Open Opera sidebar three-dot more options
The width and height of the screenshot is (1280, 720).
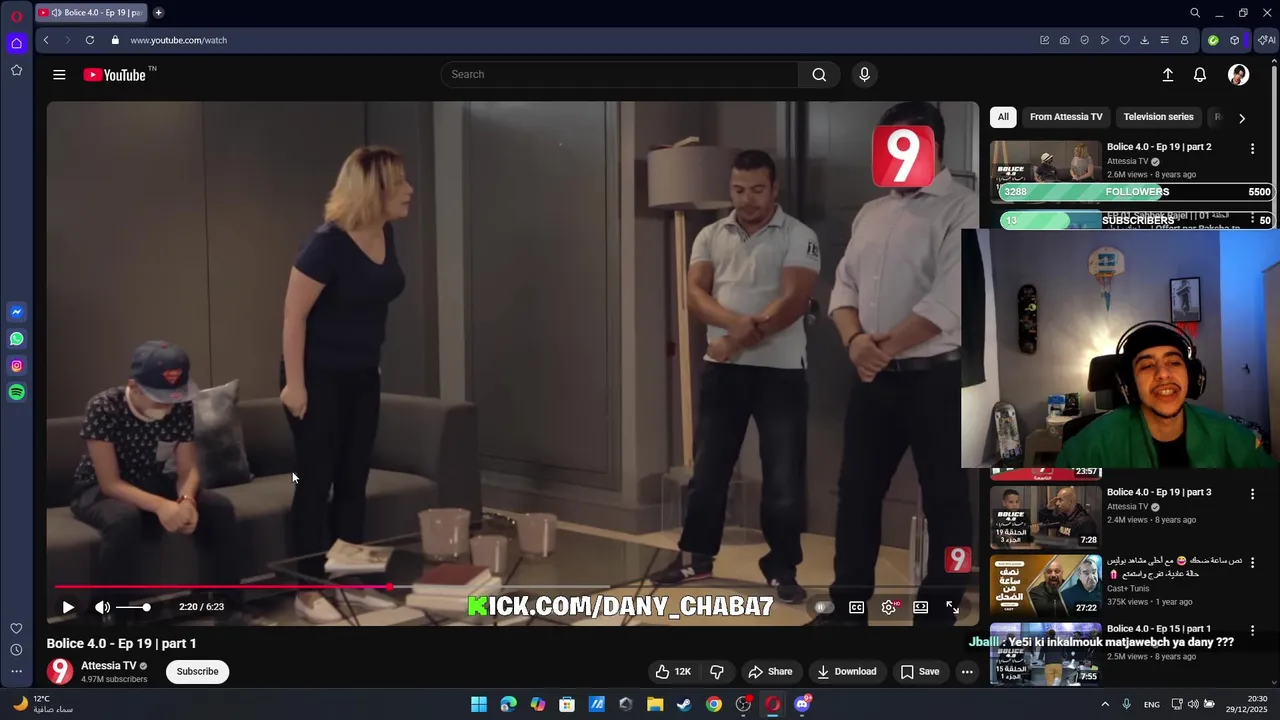click(16, 671)
